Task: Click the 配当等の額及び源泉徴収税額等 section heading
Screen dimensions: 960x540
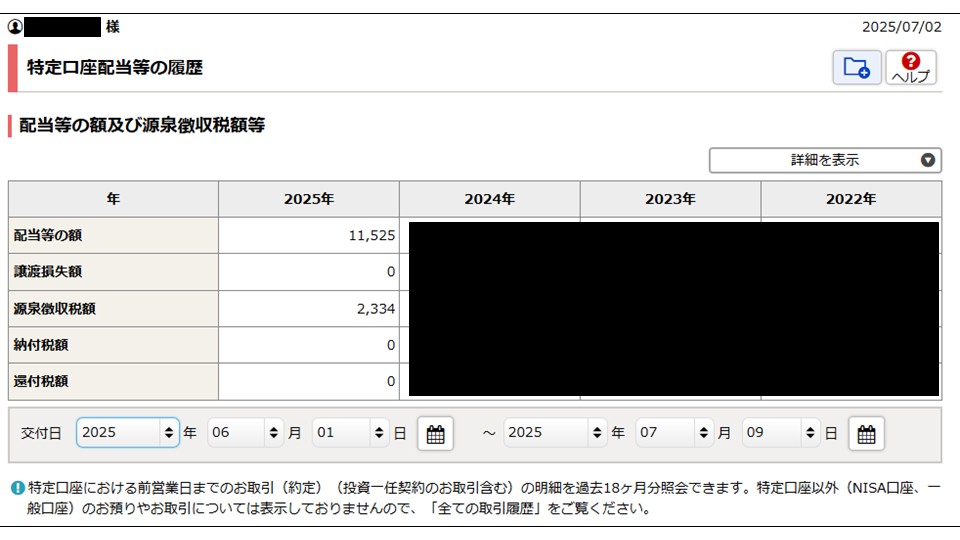Action: [x=142, y=125]
